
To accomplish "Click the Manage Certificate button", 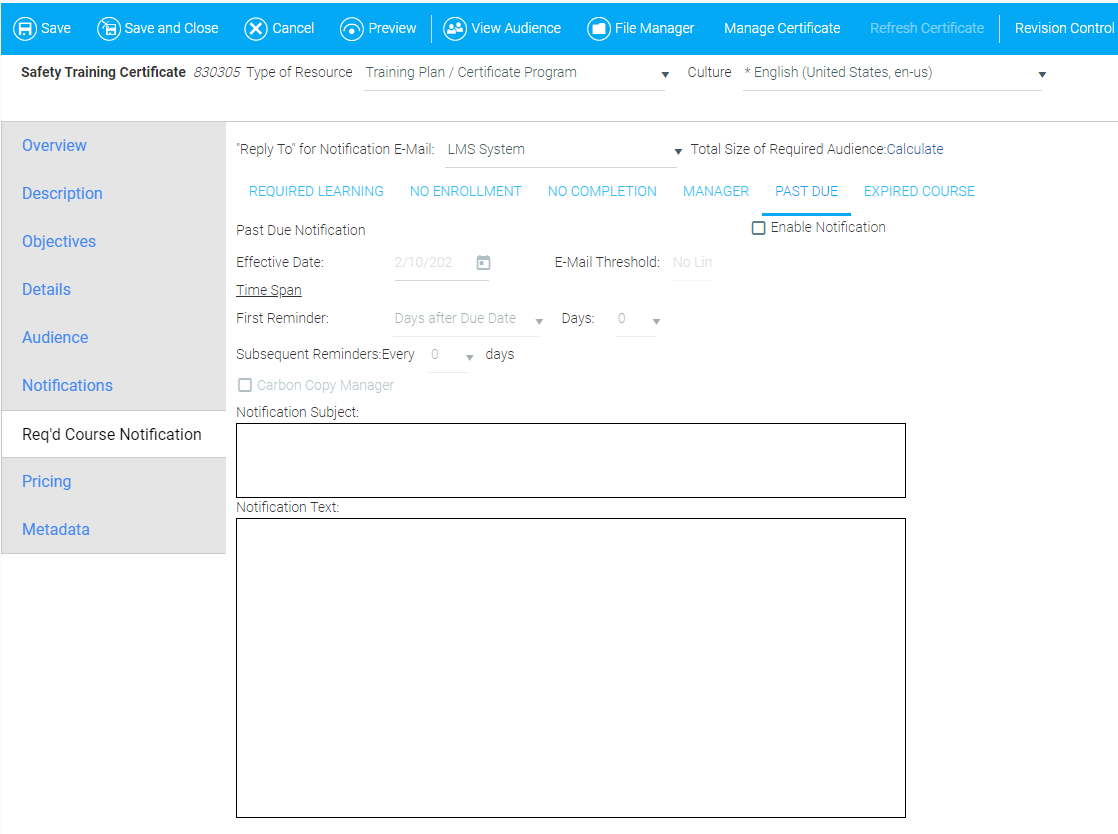I will tap(782, 28).
